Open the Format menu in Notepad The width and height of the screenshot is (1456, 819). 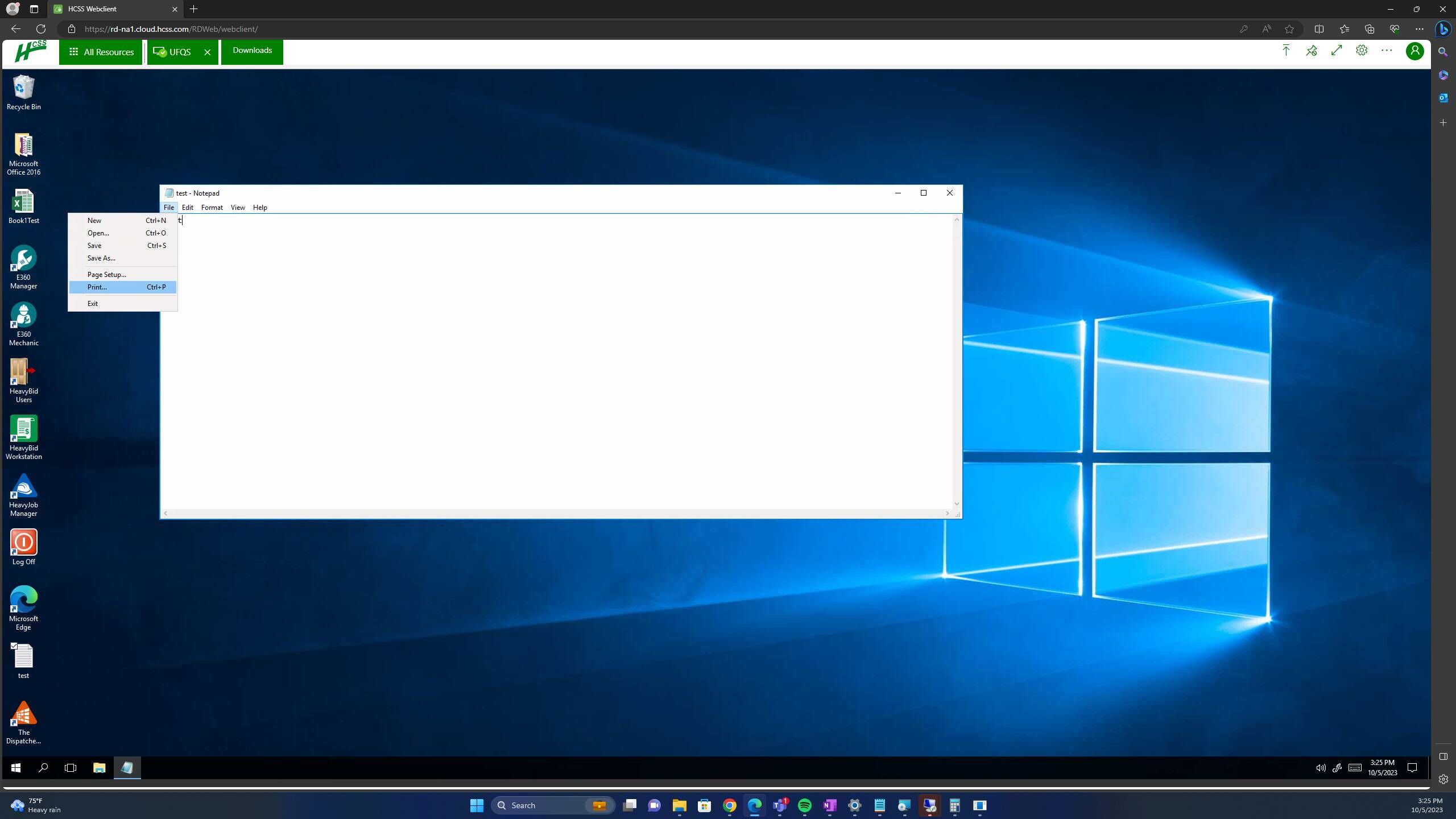tap(212, 207)
